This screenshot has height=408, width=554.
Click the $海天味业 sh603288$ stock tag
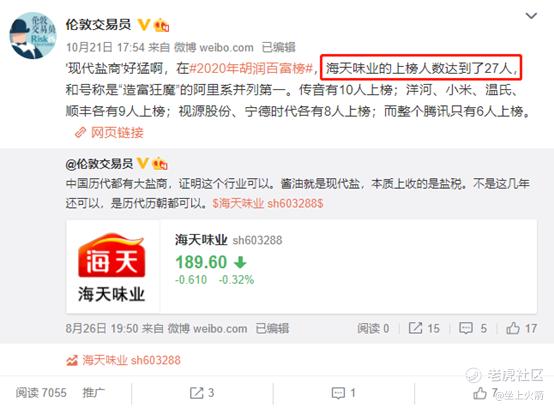point(268,203)
